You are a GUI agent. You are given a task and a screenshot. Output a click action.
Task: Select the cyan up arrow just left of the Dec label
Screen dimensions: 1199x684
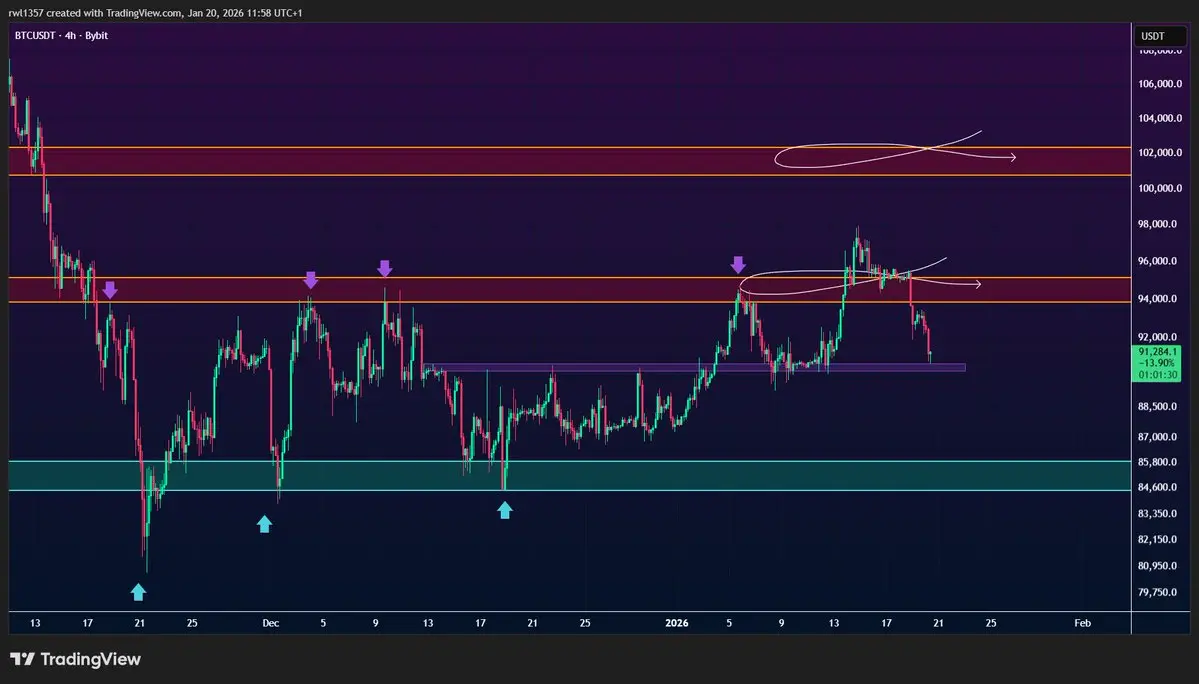tap(264, 524)
